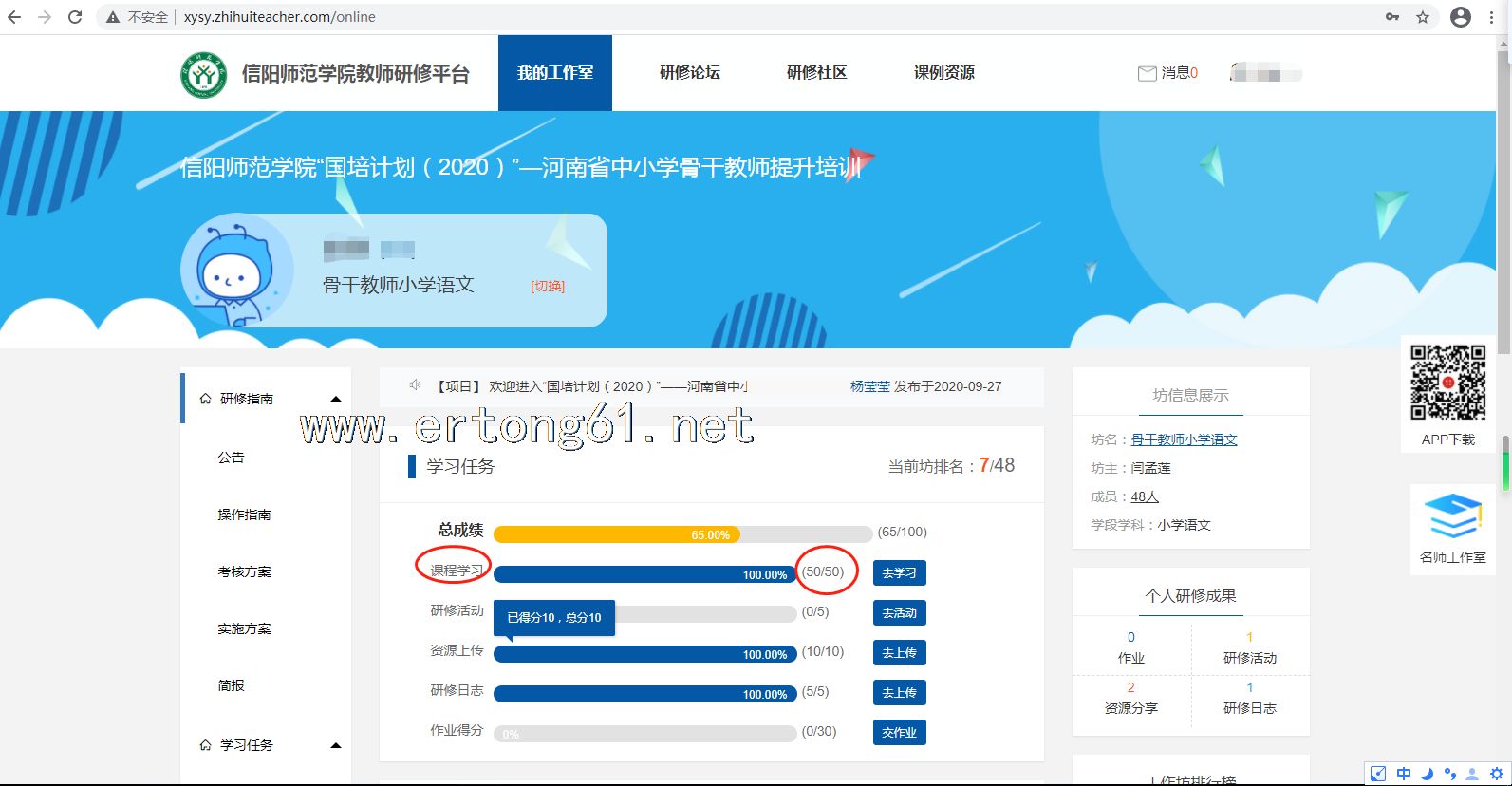Click the speaker announcement icon
Viewport: 1512px width, 786px height.
coord(415,385)
